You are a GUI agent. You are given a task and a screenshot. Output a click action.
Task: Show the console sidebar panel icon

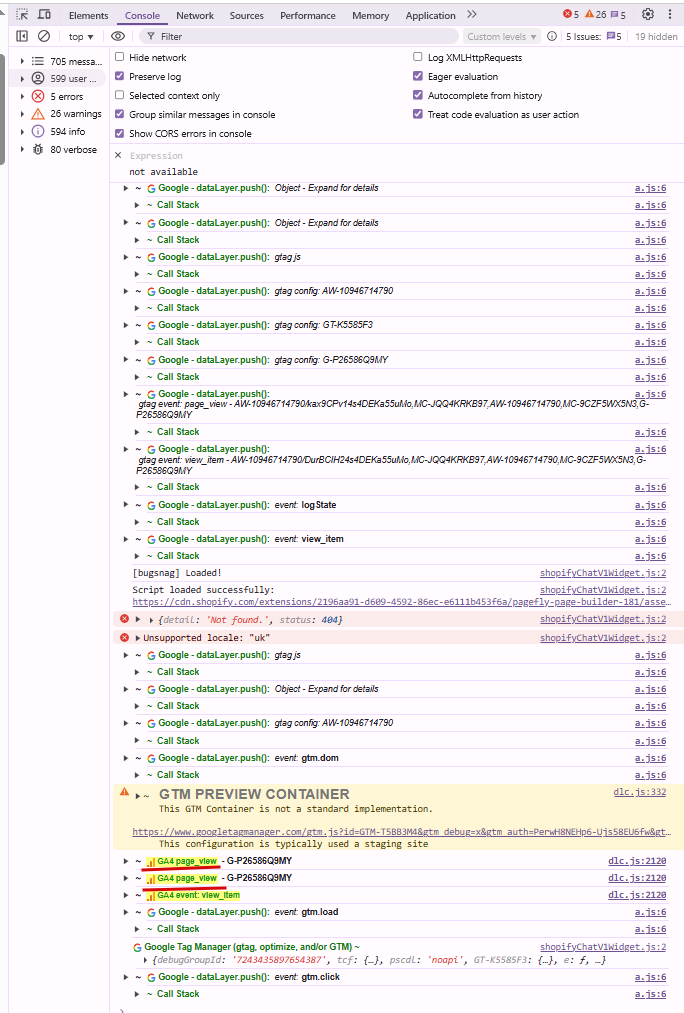tap(22, 36)
